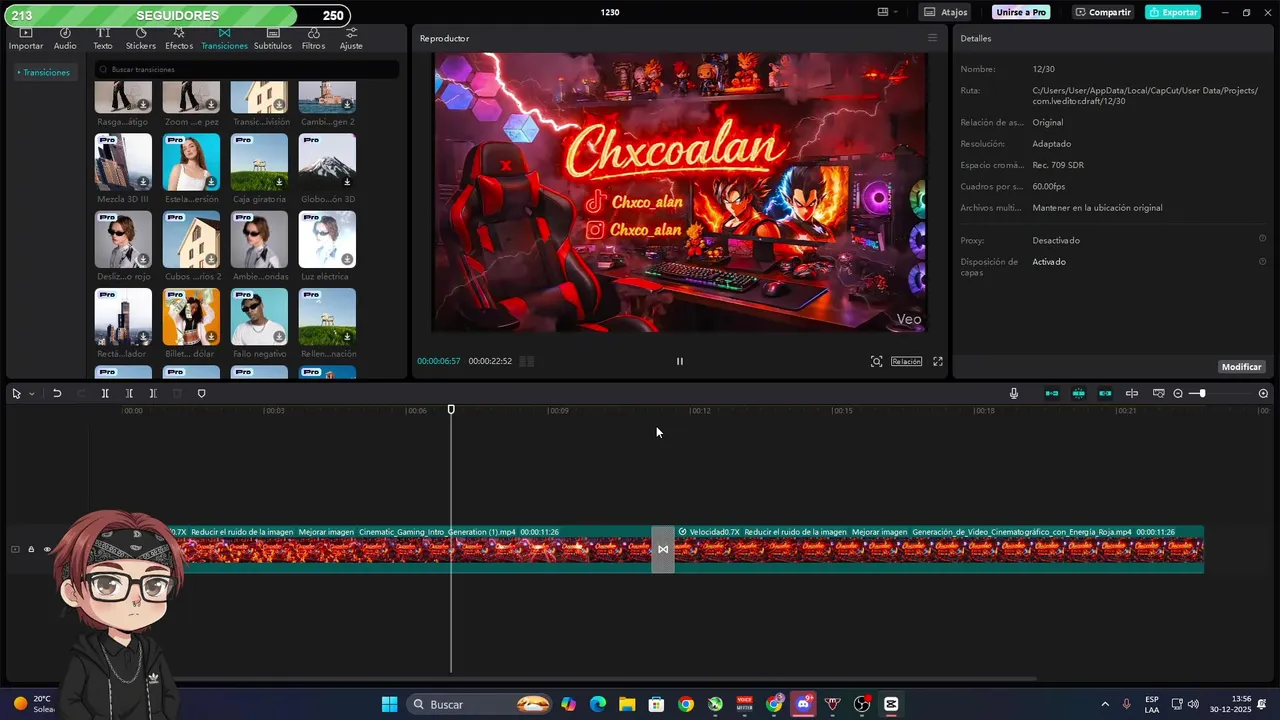Click the Modificar button in Detalles
The image size is (1280, 720).
click(x=1241, y=367)
